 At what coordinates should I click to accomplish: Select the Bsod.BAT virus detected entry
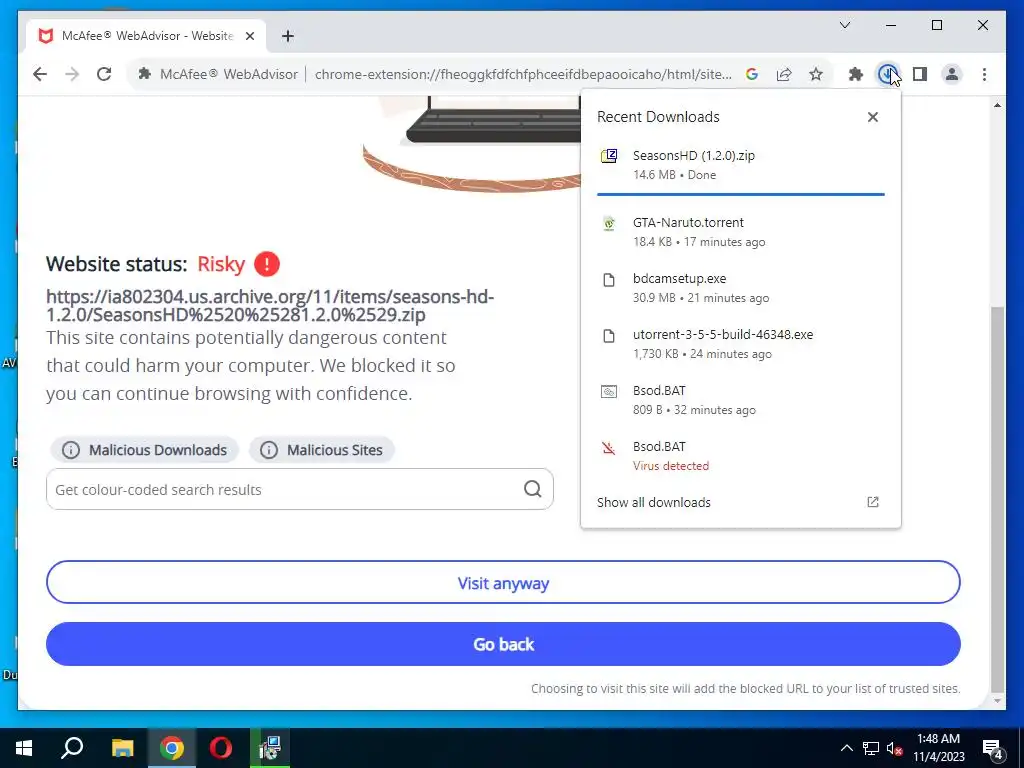click(741, 456)
